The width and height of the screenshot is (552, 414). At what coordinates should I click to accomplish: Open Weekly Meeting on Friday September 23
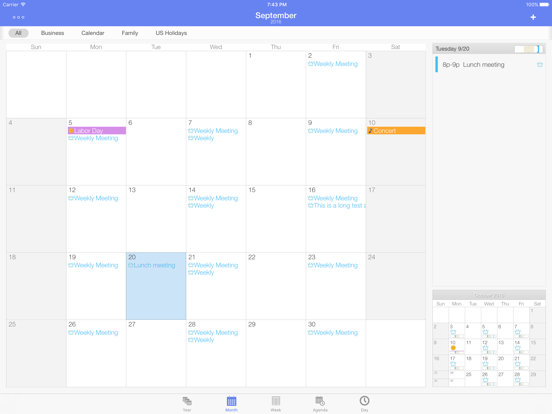tap(333, 265)
